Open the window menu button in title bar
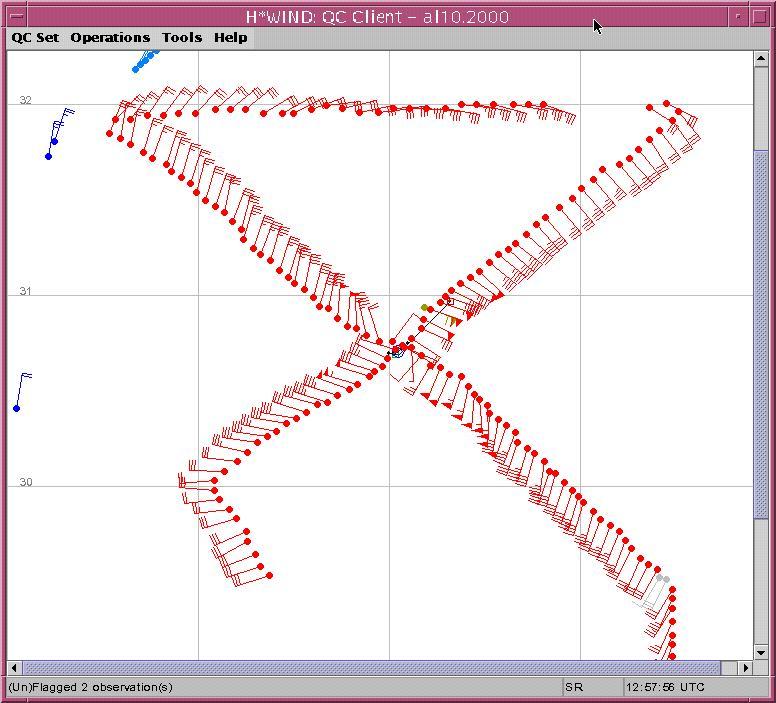 coord(16,16)
